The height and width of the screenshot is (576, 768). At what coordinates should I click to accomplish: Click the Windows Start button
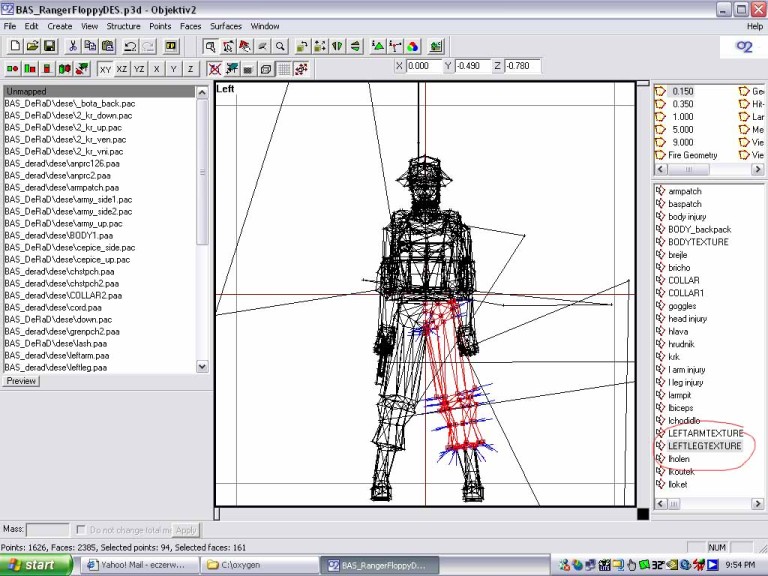(x=36, y=565)
